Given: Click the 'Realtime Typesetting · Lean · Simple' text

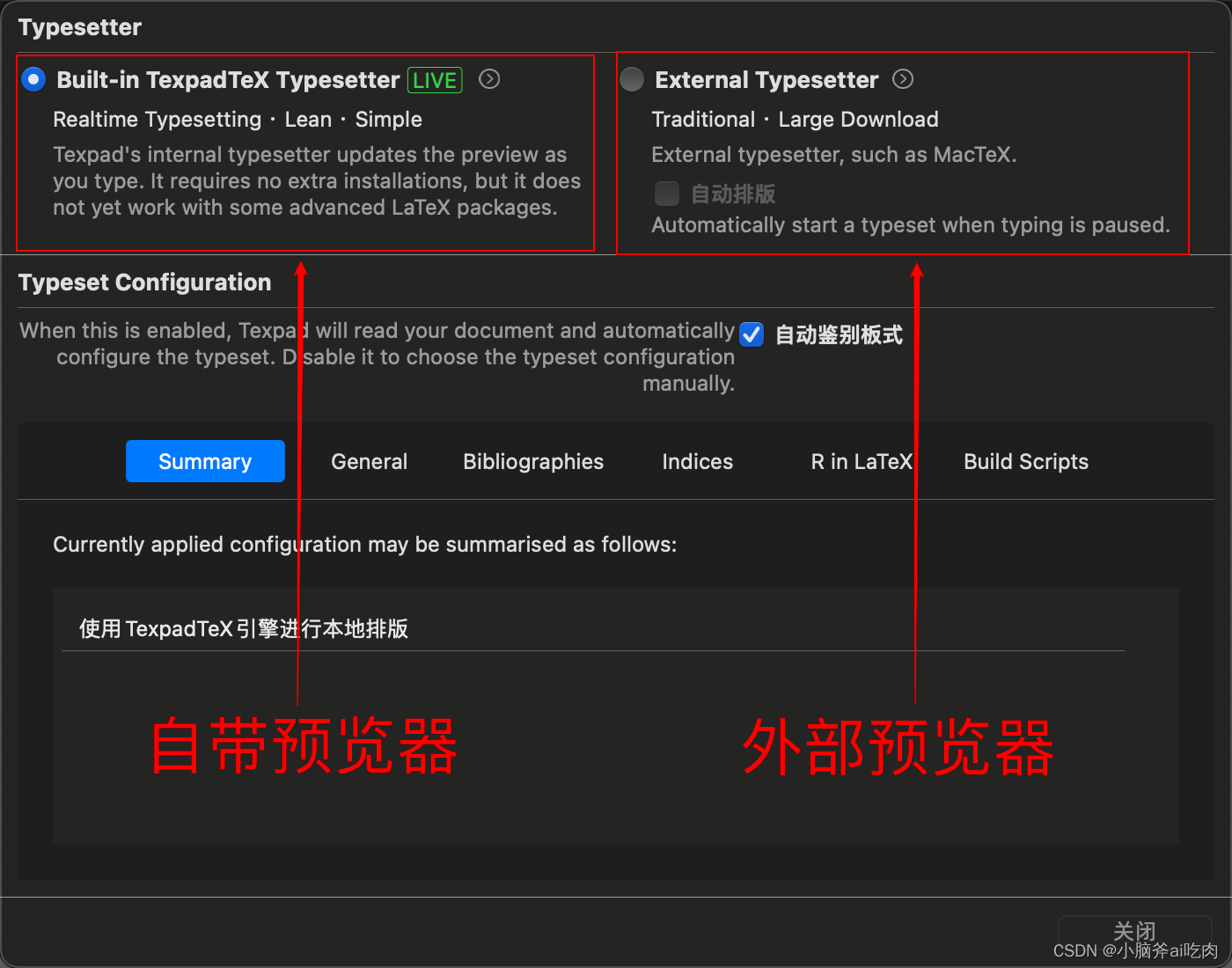Looking at the screenshot, I should pos(238,119).
